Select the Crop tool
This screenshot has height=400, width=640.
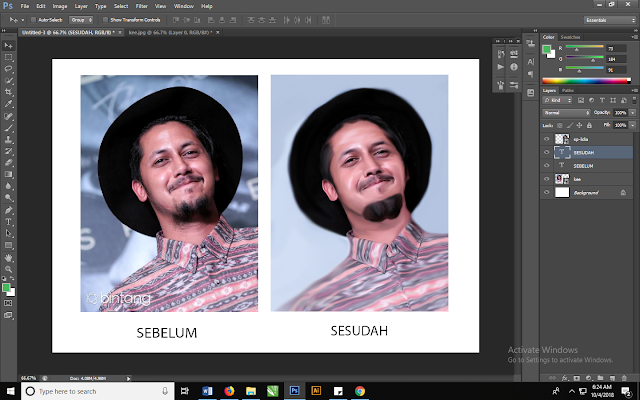point(9,92)
